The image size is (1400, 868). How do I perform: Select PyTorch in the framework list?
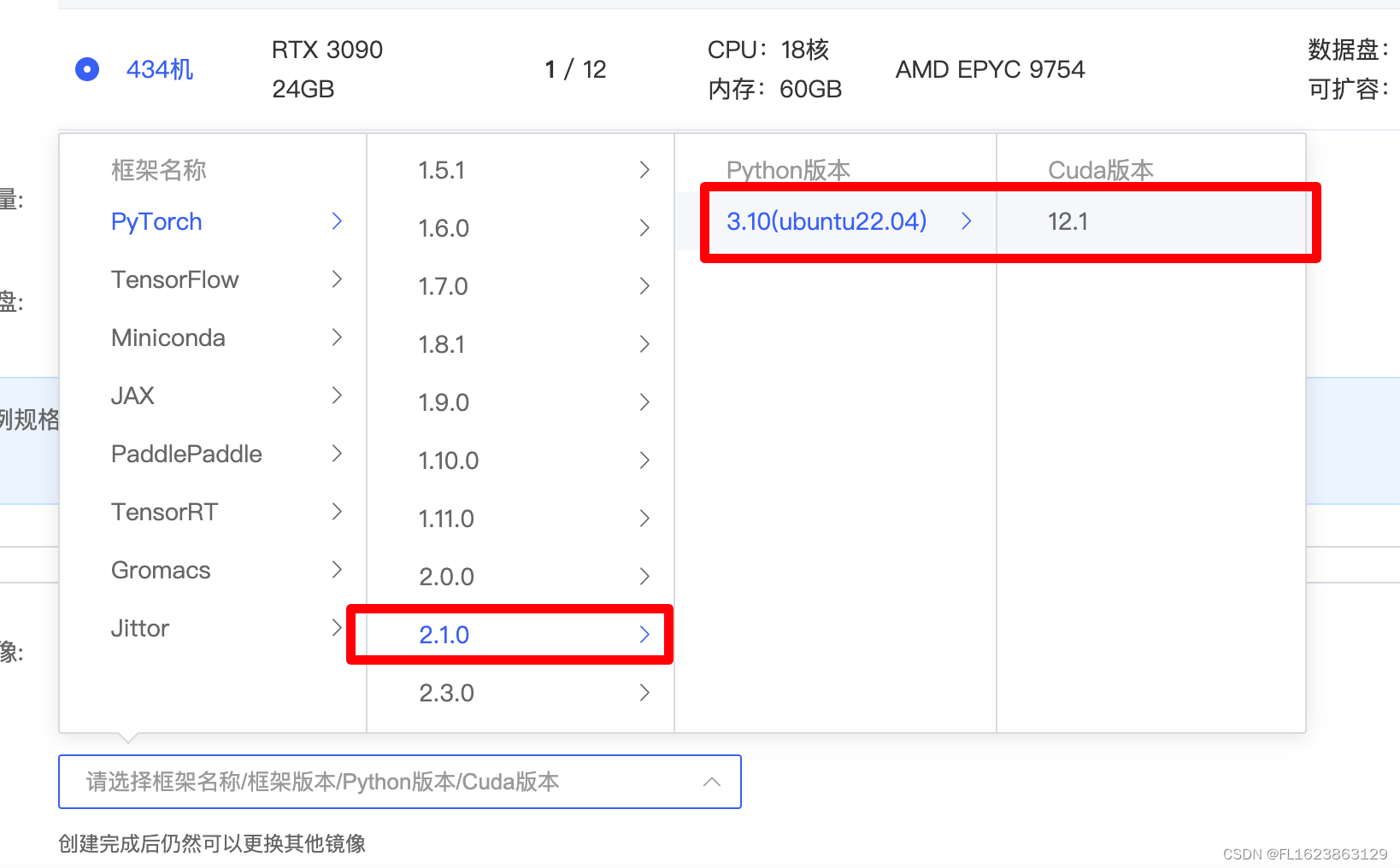click(x=156, y=221)
